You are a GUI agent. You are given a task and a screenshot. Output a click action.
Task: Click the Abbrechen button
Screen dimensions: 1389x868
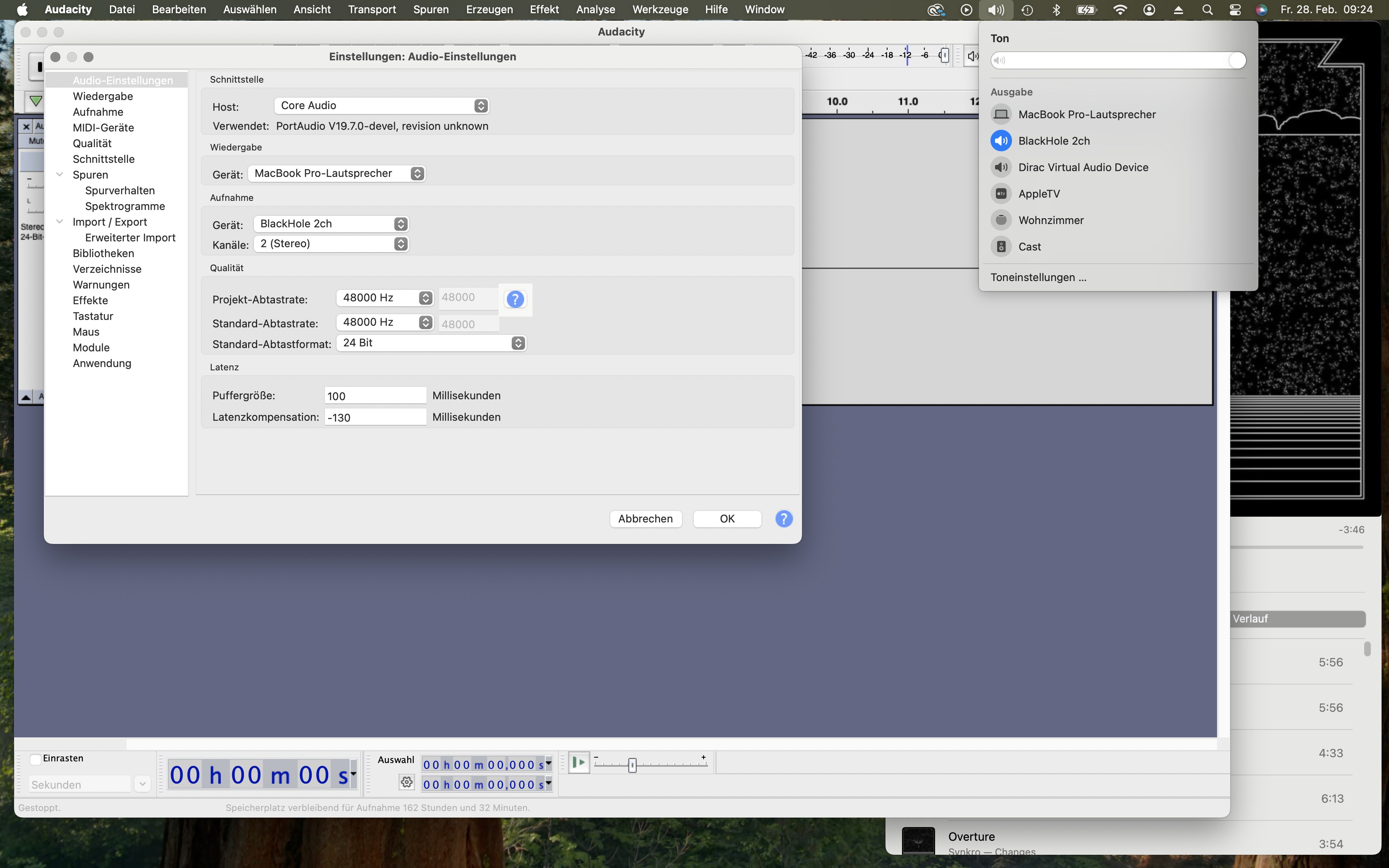click(646, 518)
